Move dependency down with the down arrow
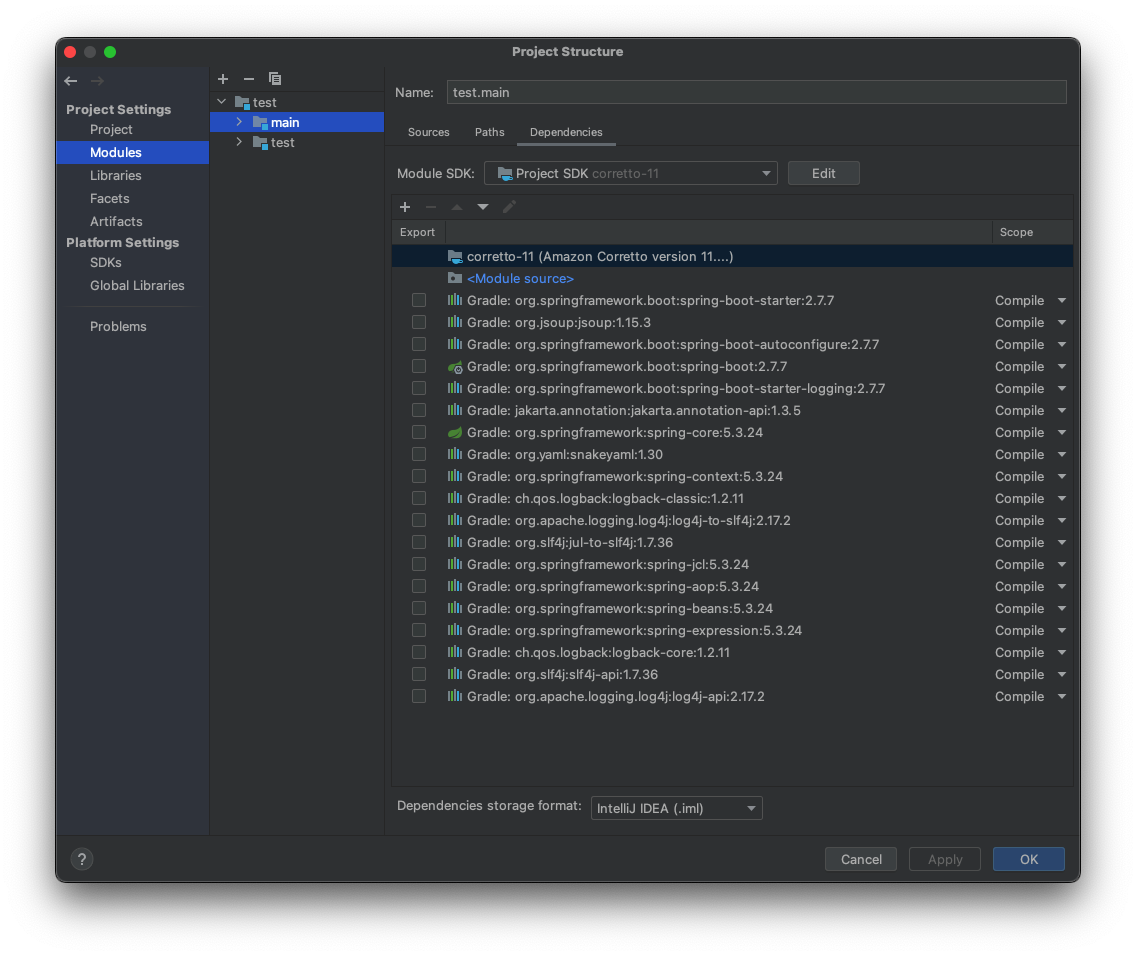 click(x=483, y=207)
